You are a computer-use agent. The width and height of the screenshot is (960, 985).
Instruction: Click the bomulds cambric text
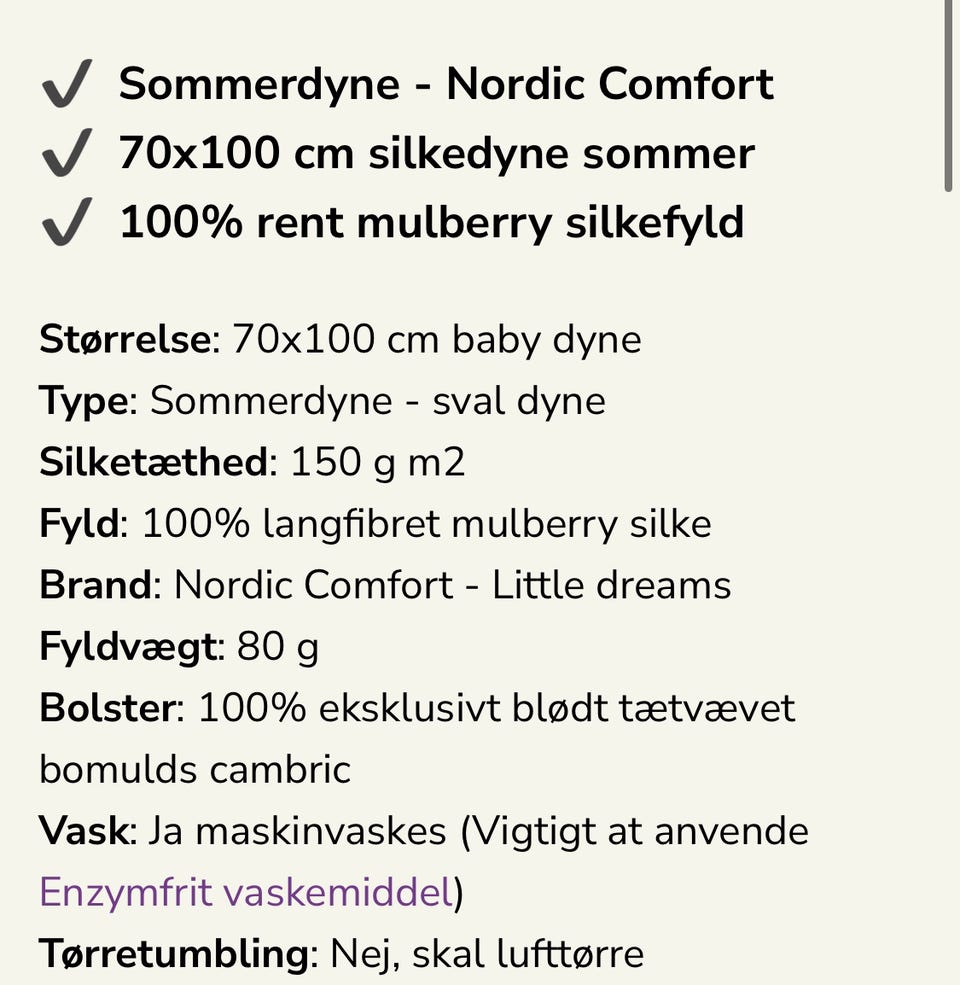pos(195,770)
